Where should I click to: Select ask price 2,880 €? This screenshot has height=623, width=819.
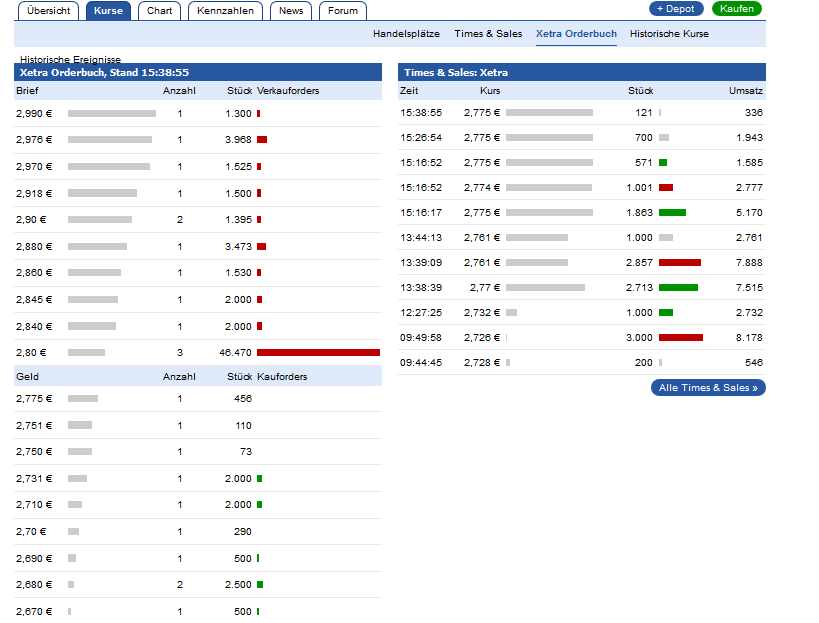tap(34, 246)
